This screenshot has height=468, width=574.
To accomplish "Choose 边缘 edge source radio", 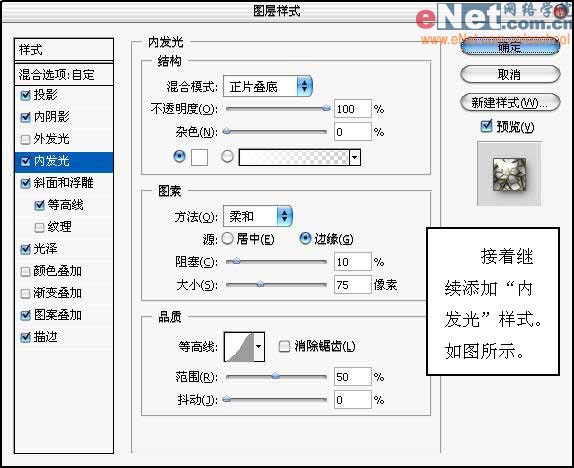I will click(x=305, y=239).
